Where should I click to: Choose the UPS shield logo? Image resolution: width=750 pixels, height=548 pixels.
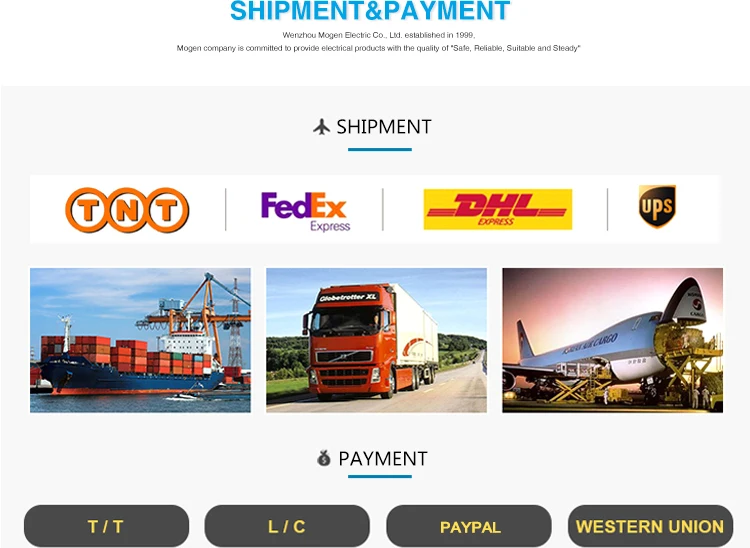(657, 206)
